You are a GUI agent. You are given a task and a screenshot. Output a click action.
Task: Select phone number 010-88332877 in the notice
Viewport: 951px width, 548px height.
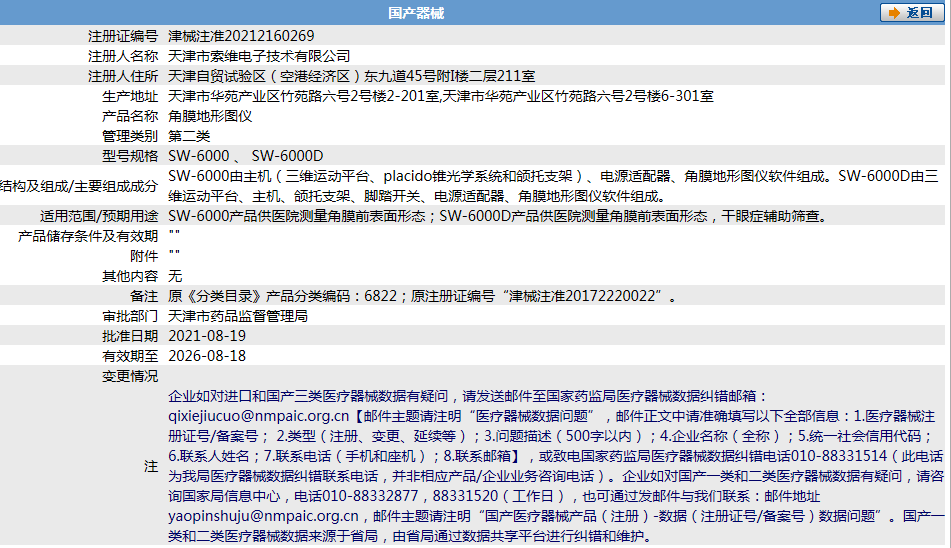[370, 496]
